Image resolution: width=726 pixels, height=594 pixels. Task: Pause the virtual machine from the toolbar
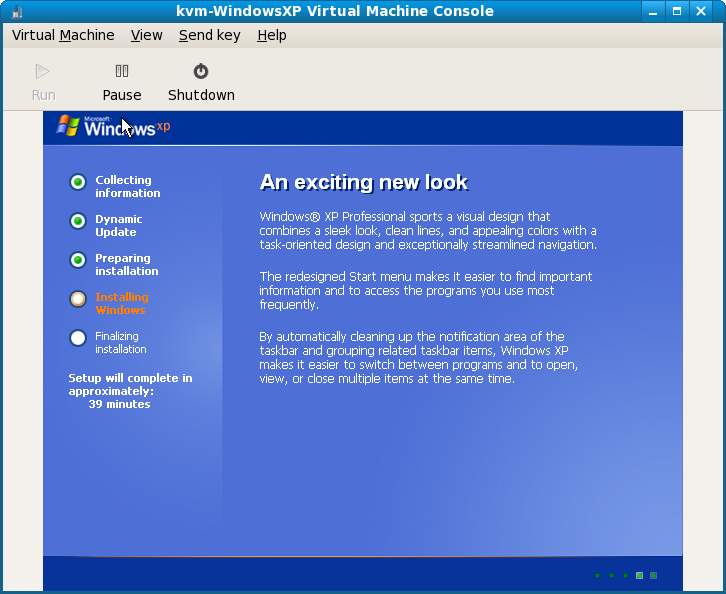pos(121,82)
